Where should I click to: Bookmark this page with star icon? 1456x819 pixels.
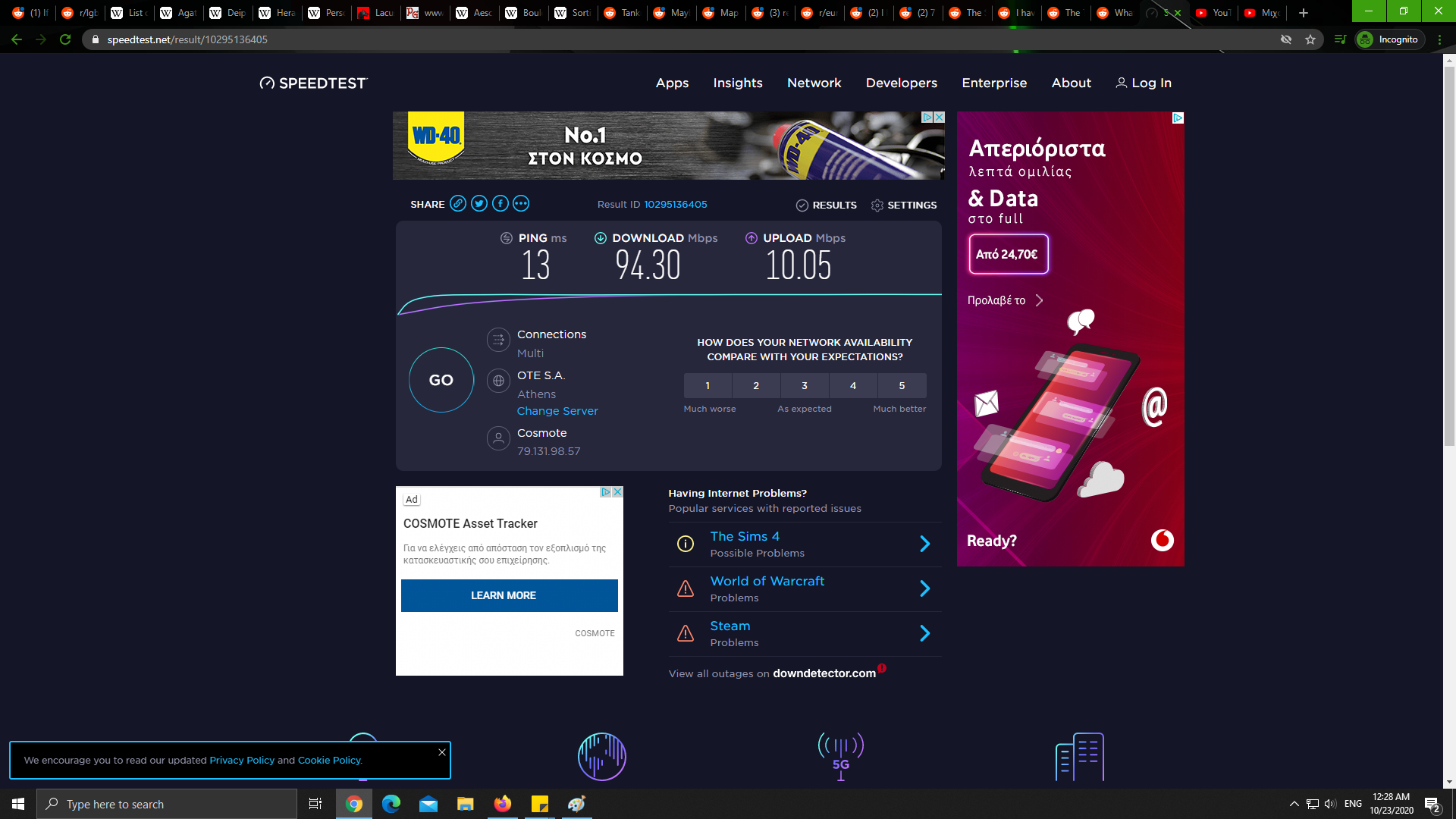pyautogui.click(x=1310, y=39)
